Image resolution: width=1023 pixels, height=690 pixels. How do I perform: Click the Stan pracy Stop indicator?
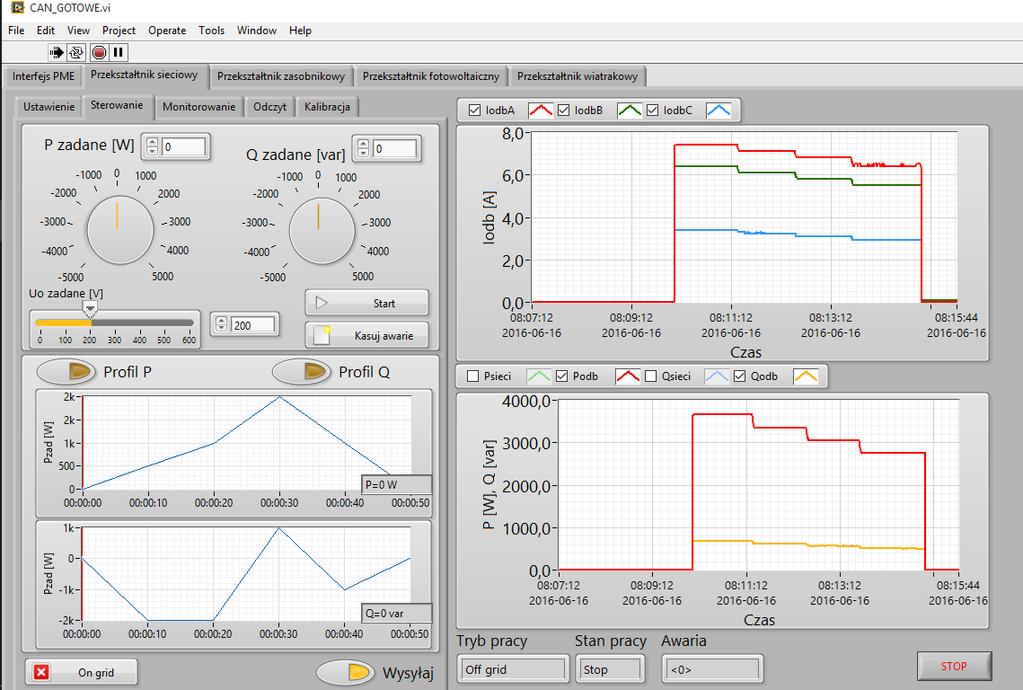point(609,669)
